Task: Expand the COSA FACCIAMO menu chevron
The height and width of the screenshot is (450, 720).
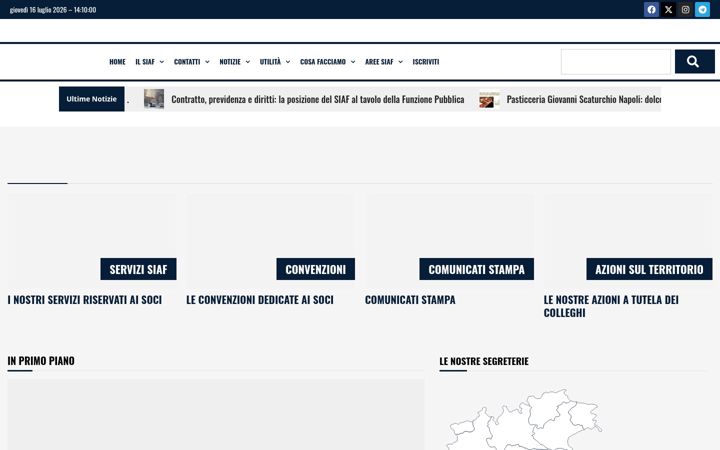Action: pyautogui.click(x=353, y=62)
